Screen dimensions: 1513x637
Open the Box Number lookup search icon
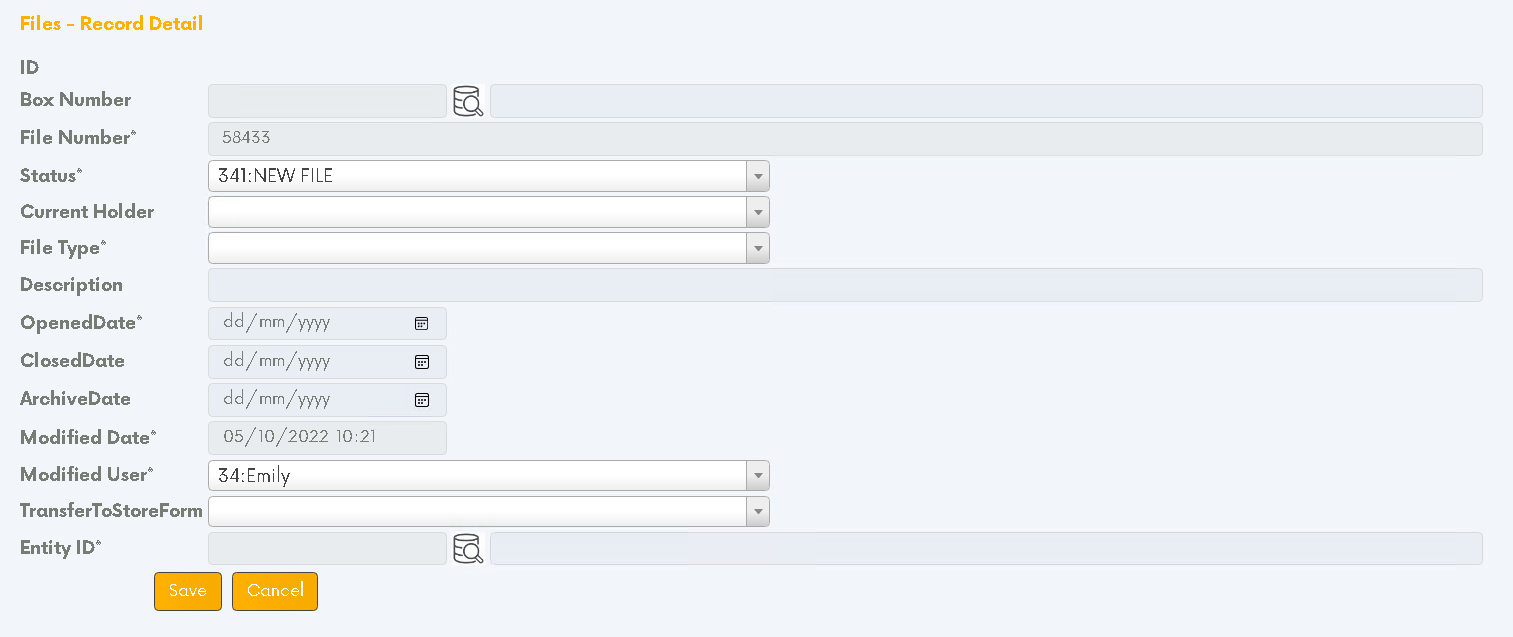(x=468, y=101)
